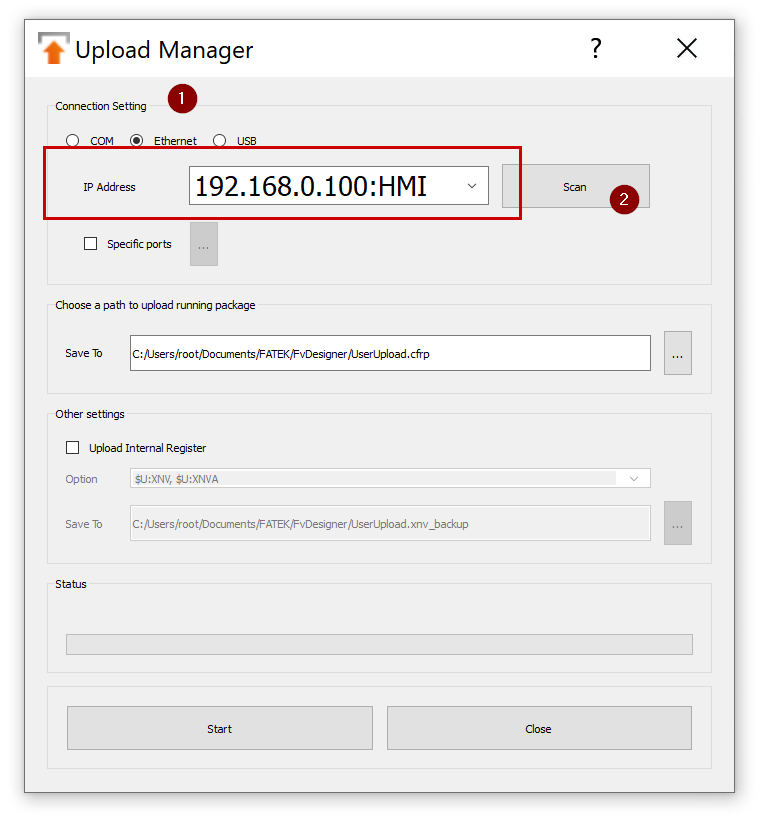Choose the Ethernet connection option
The height and width of the screenshot is (833, 764).
(137, 141)
